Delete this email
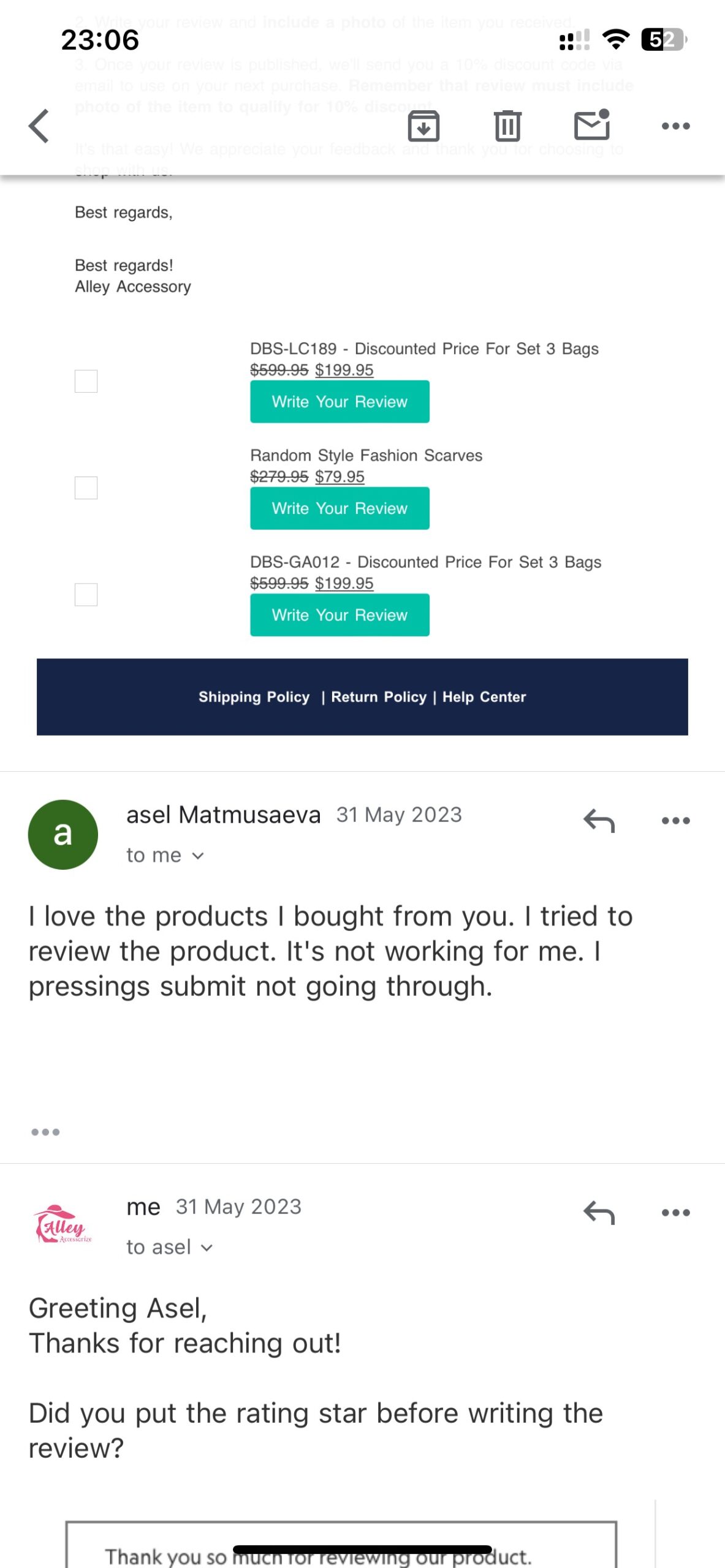Image resolution: width=725 pixels, height=1568 pixels. coord(507,126)
